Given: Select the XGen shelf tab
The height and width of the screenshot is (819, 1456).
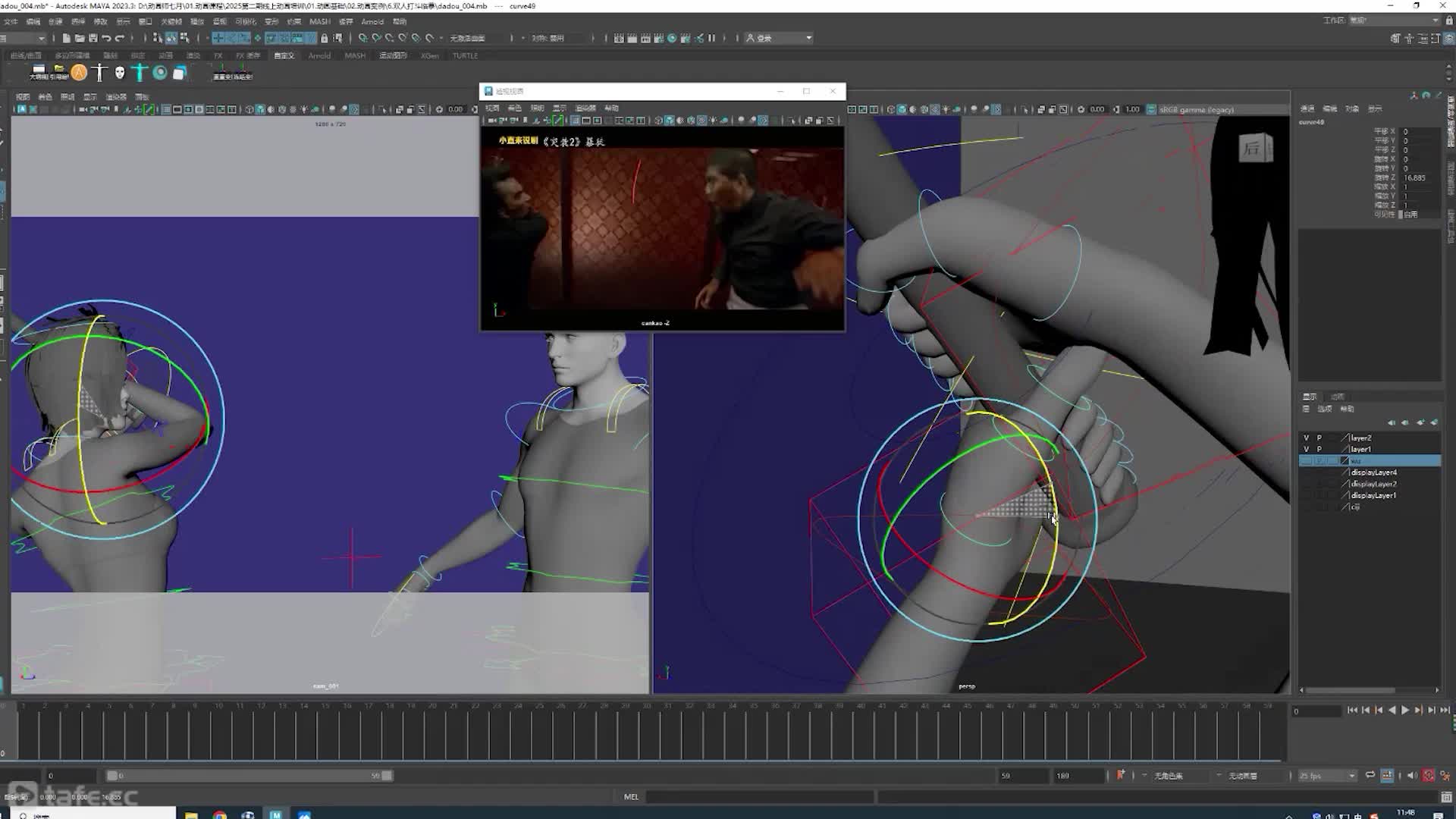Looking at the screenshot, I should (429, 55).
